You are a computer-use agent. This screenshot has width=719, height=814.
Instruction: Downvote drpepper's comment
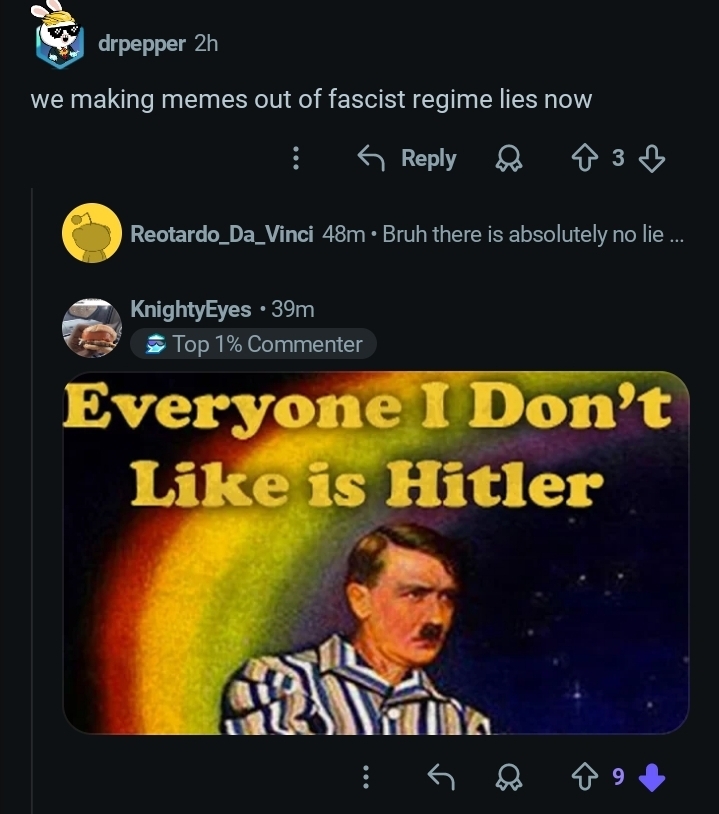pyautogui.click(x=651, y=158)
